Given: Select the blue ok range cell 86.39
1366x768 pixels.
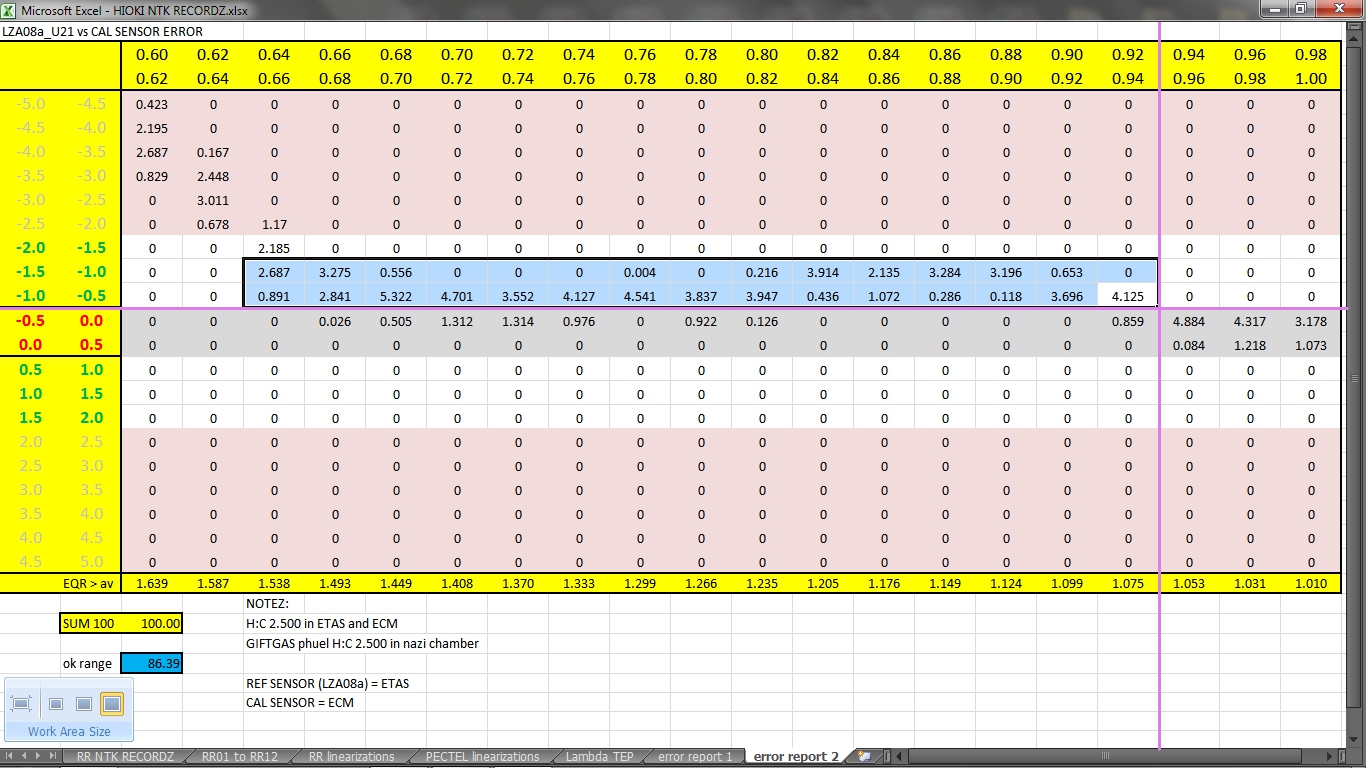Looking at the screenshot, I should pos(152,663).
